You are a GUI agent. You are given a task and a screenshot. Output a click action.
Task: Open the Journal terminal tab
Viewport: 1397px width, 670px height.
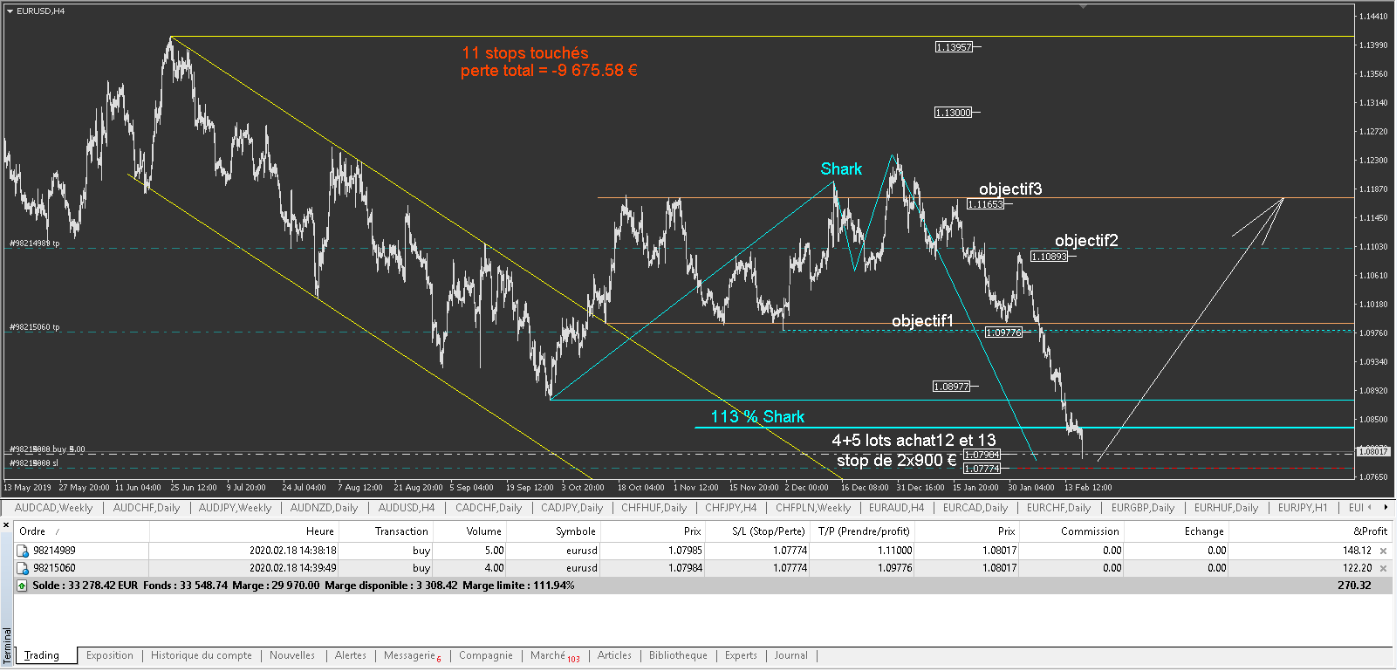pyautogui.click(x=790, y=655)
